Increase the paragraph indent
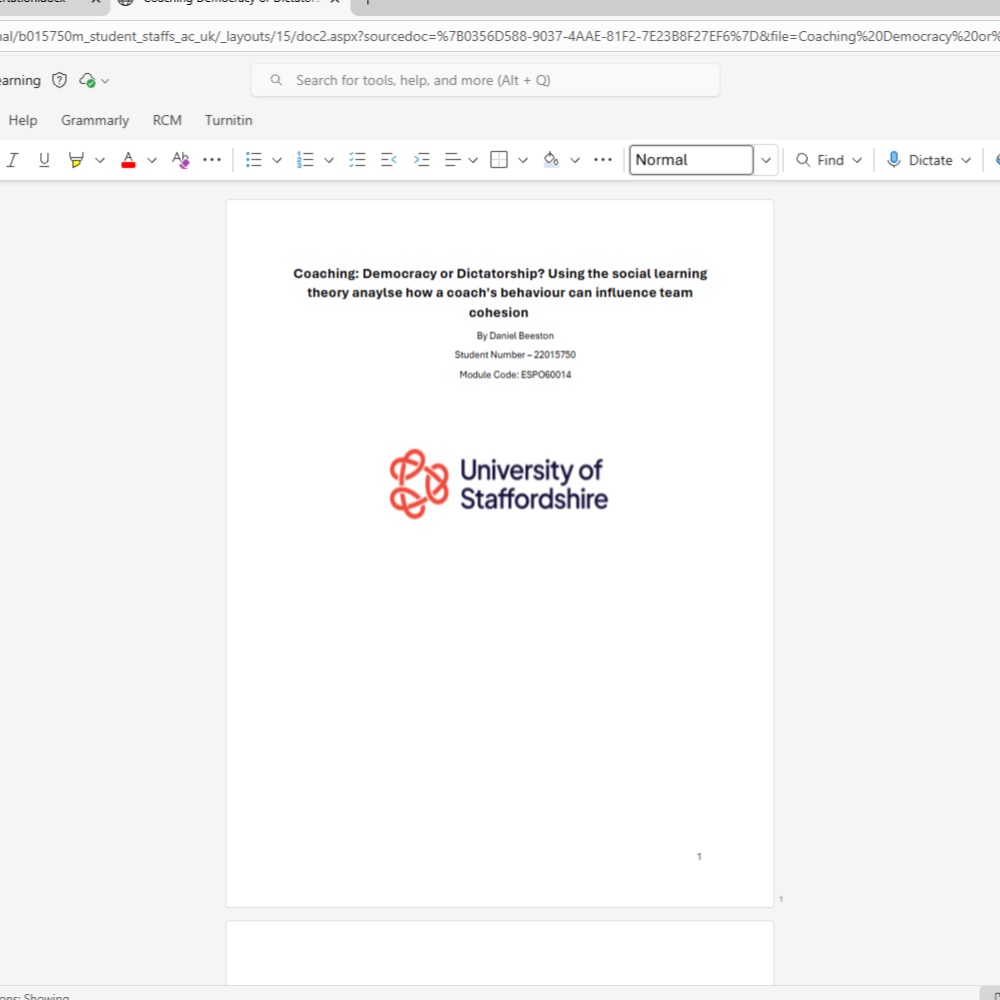Screen dimensions: 1000x1000 click(x=422, y=160)
